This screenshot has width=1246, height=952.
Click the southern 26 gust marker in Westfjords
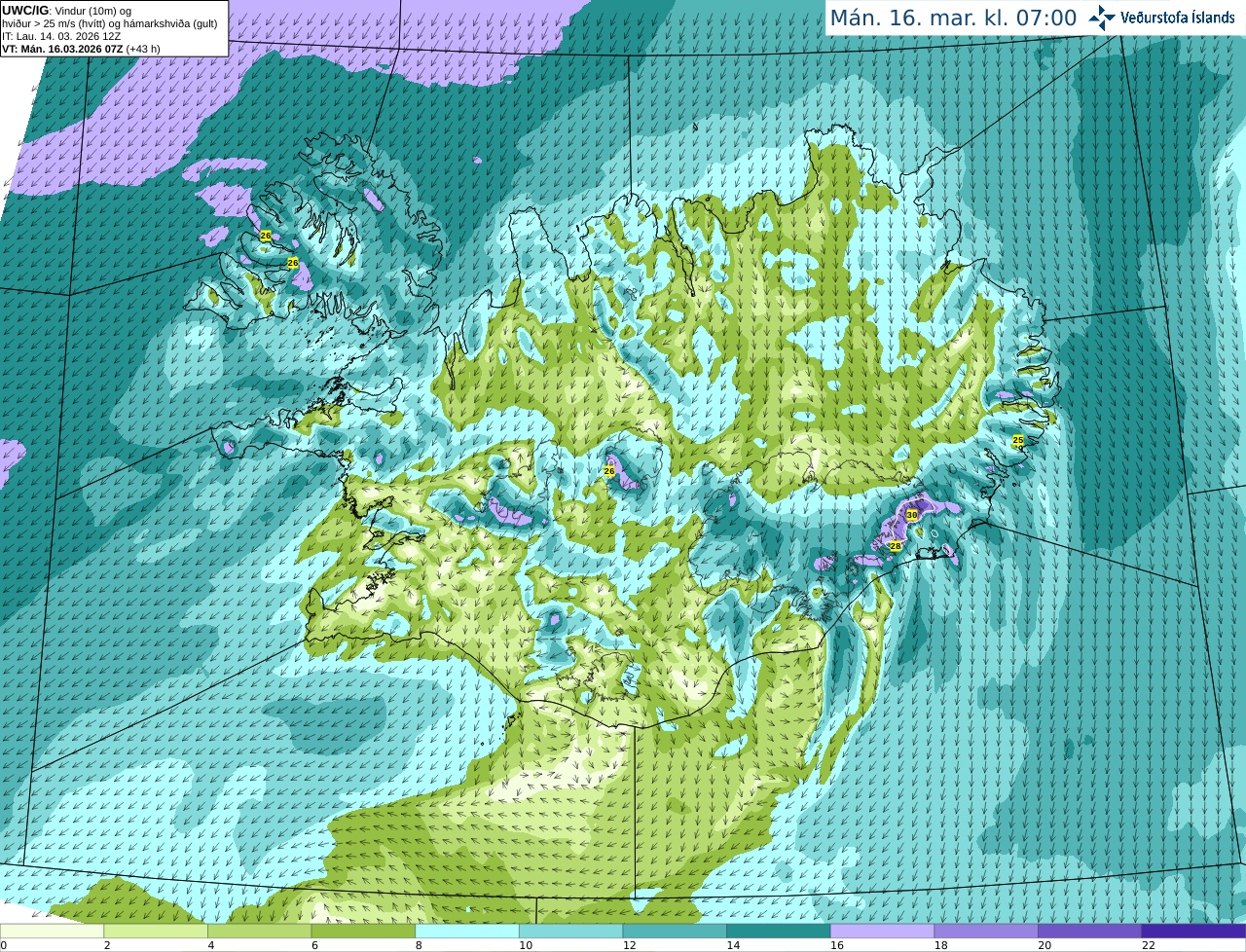tap(293, 262)
